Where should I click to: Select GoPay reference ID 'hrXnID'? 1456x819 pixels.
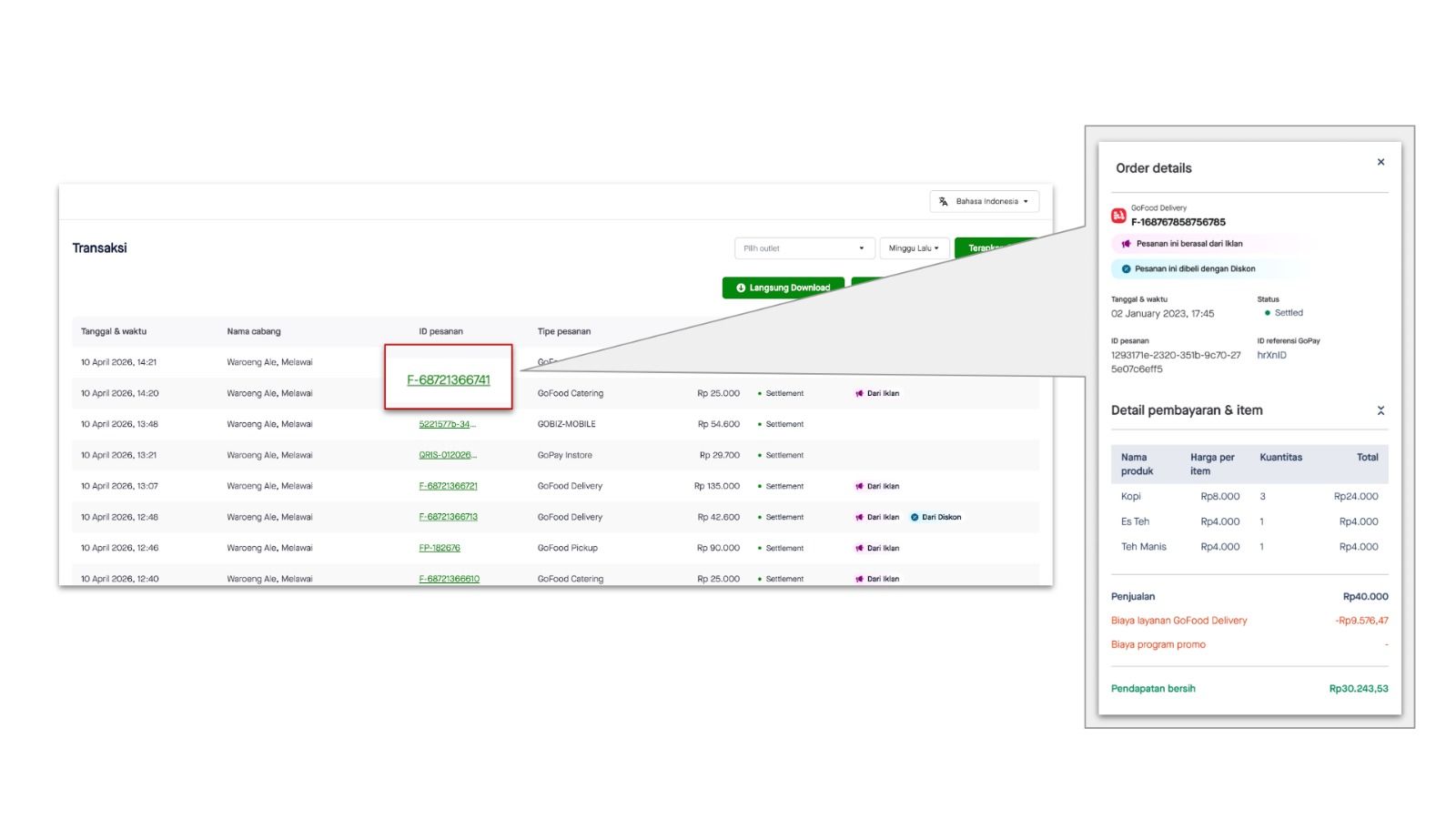1272,356
